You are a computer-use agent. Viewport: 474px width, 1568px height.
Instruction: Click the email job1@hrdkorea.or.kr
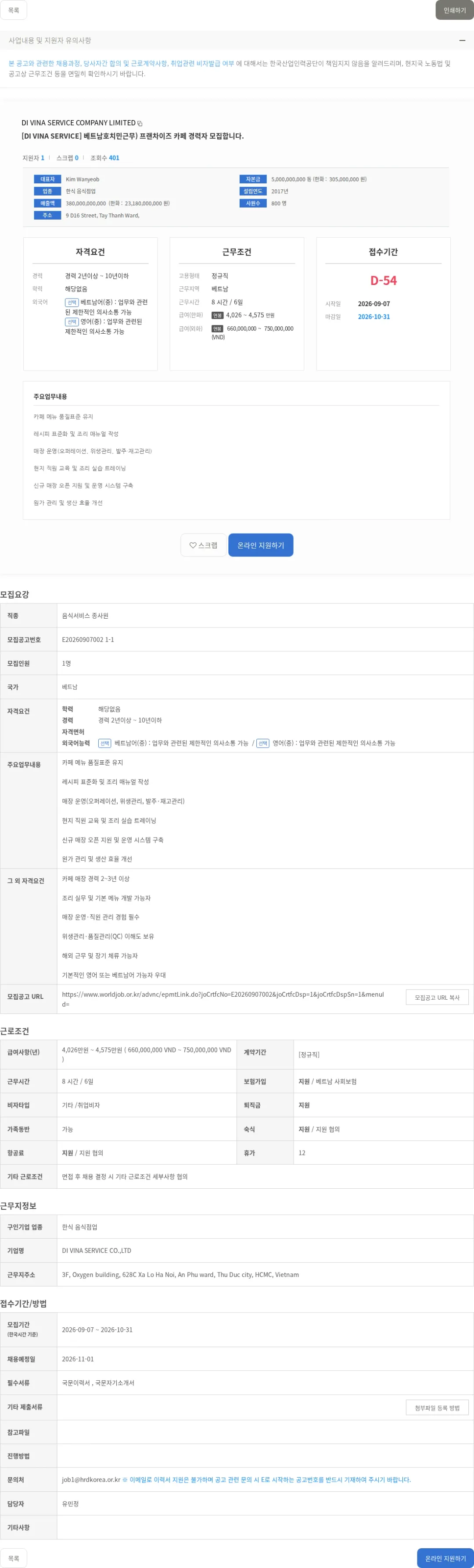click(91, 1480)
